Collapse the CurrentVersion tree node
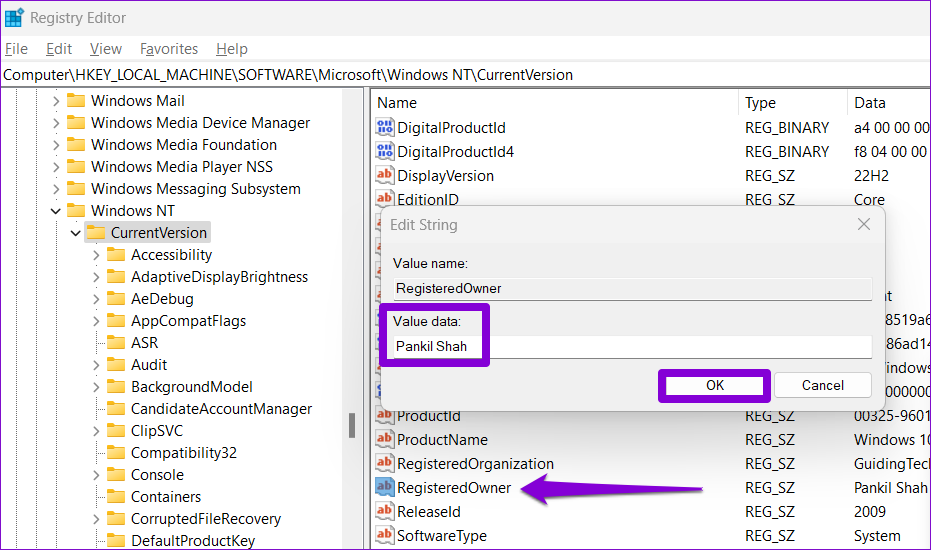Viewport: 931px width, 550px height. pos(76,233)
